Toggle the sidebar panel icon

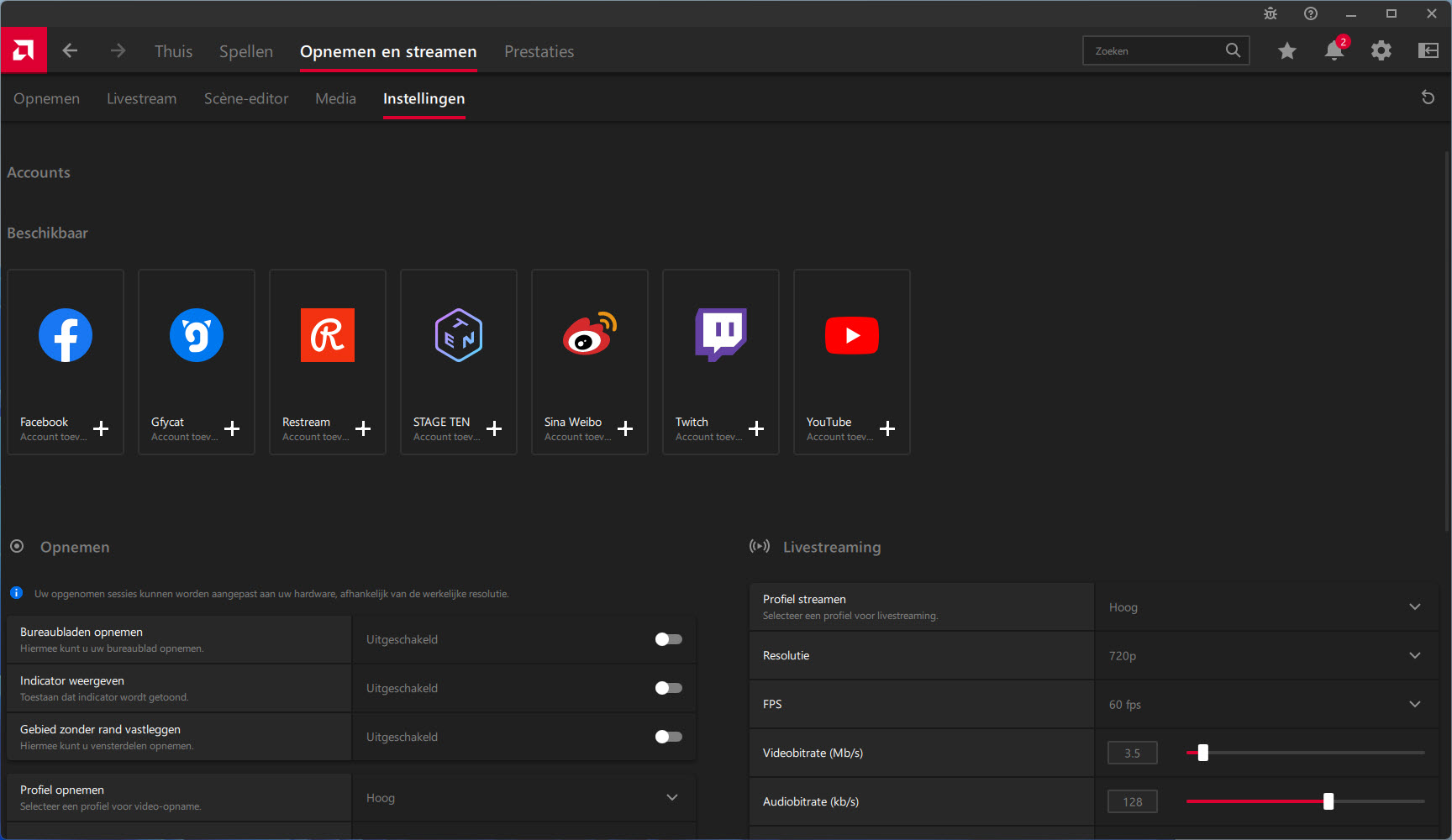click(x=1428, y=50)
